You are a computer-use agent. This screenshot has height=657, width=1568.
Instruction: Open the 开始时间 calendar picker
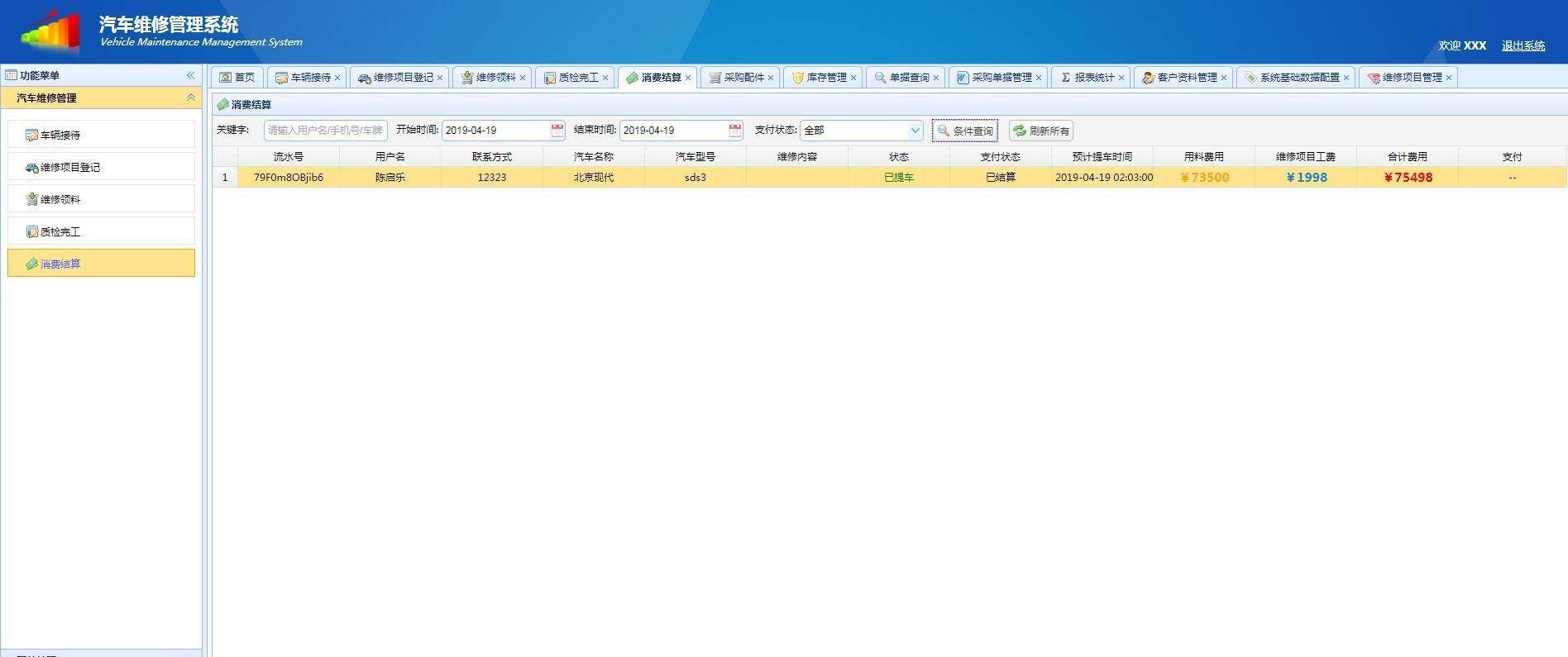point(557,131)
